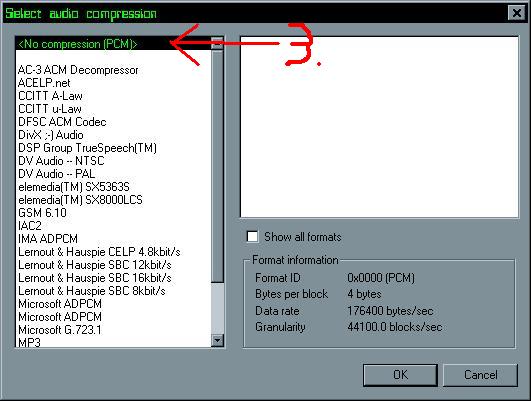Select Lernout & Hauspie CELP 4.8kbit/s
Screen dimensions: 531x401
pos(99,252)
